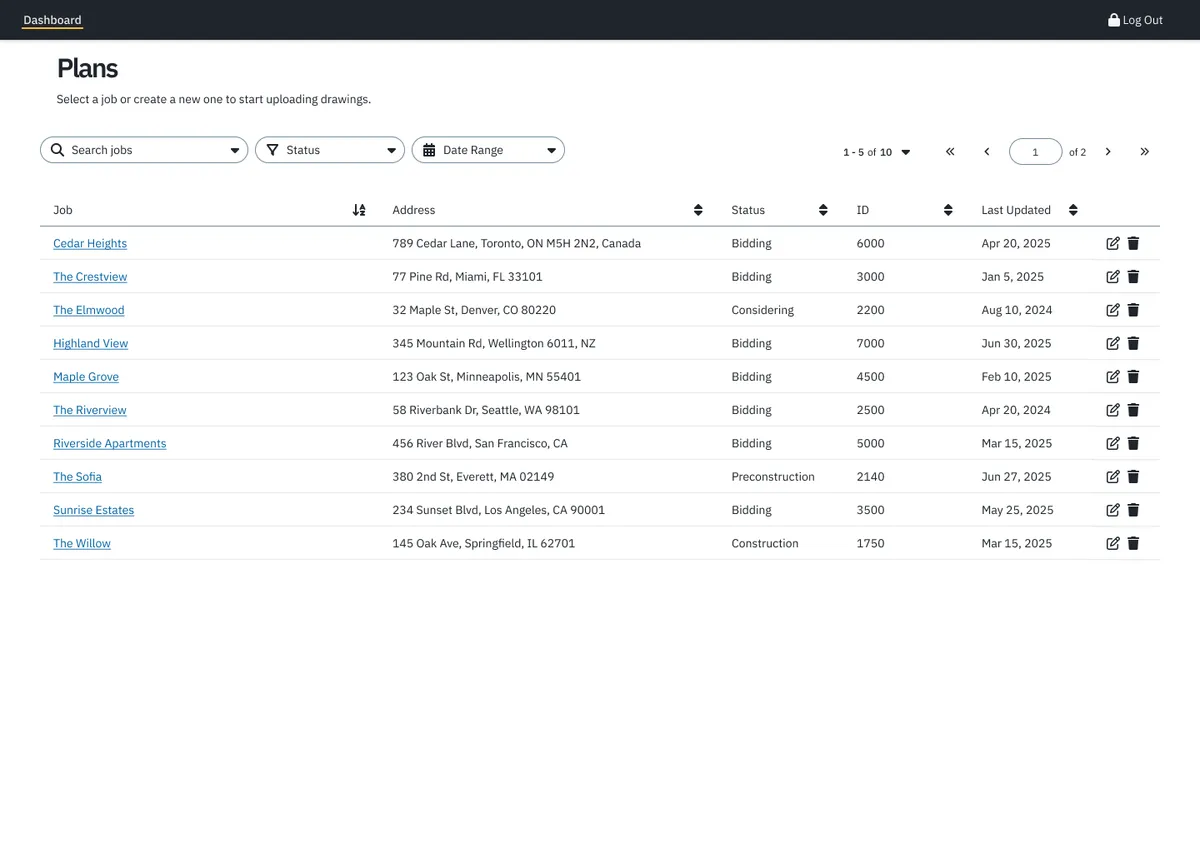Viewport: 1200px width, 853px height.
Task: Delete the Crestview job with trash icon
Action: 1133,277
